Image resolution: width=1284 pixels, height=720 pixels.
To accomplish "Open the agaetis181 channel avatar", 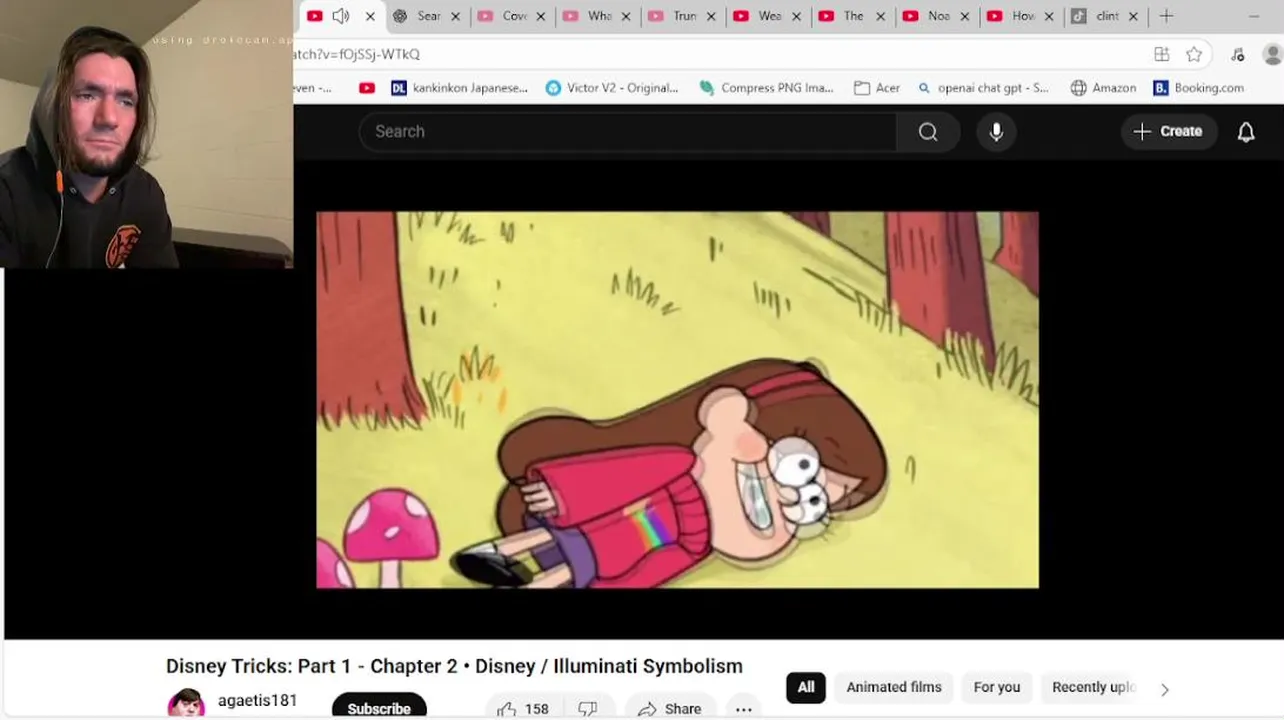I will click(x=186, y=704).
